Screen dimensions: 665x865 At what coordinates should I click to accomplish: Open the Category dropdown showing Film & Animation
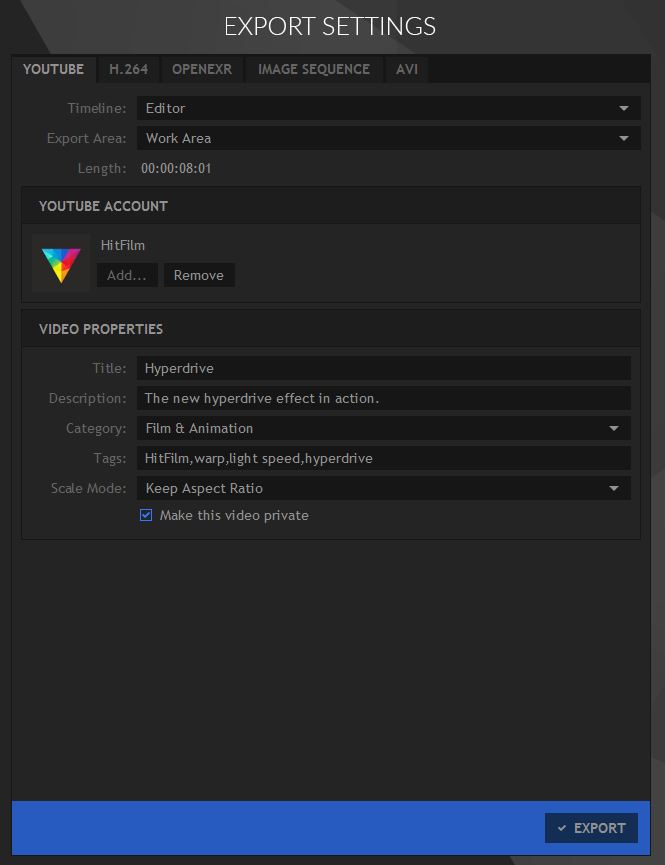(x=384, y=428)
